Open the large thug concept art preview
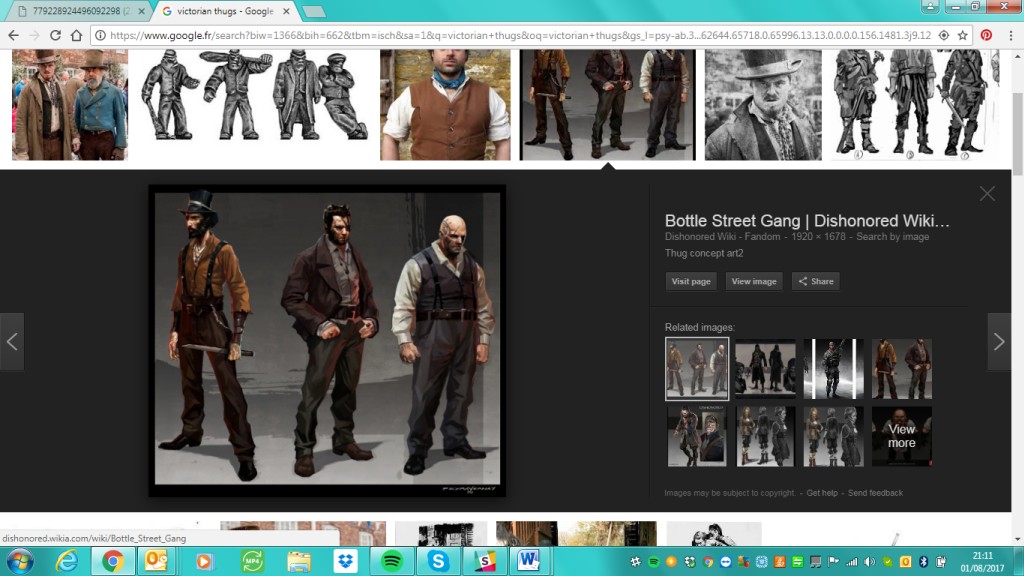 [x=327, y=339]
